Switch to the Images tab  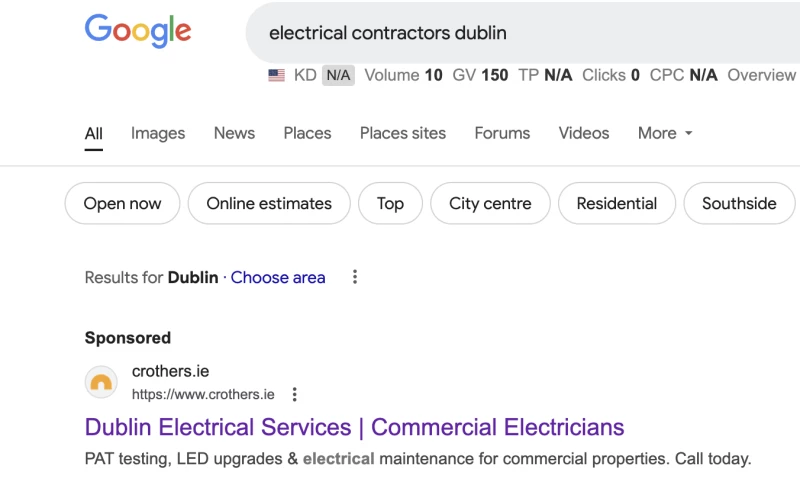[x=158, y=133]
